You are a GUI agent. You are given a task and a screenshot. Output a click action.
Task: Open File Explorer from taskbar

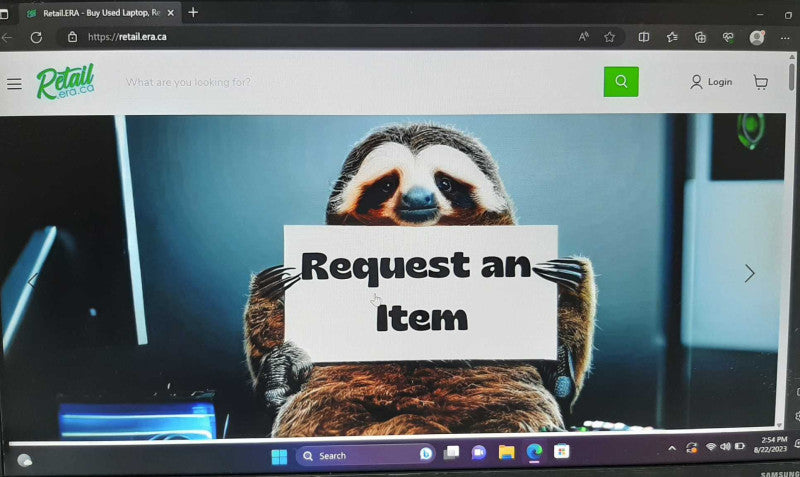click(x=507, y=452)
